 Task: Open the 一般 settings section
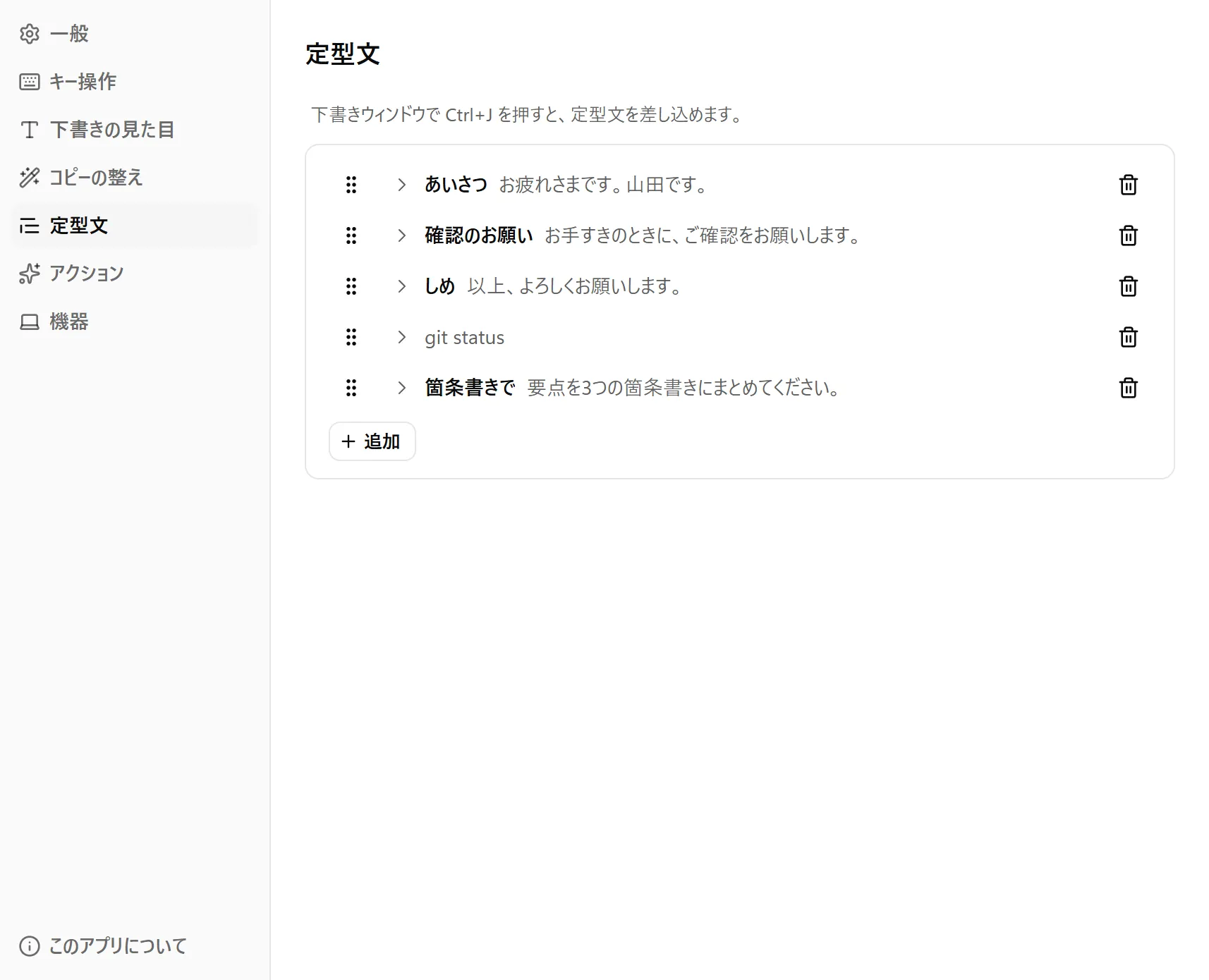click(x=135, y=34)
